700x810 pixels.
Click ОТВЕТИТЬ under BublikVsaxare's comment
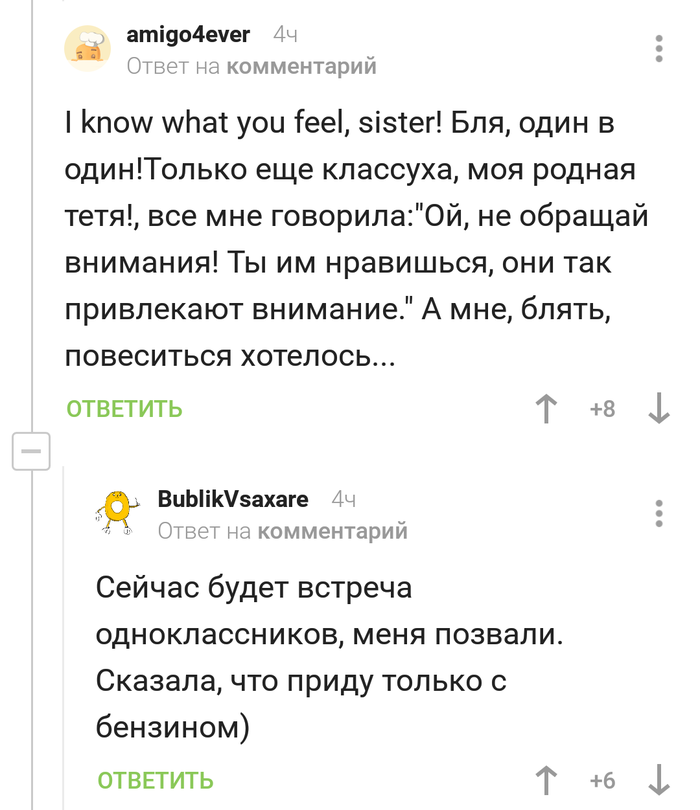pos(155,780)
